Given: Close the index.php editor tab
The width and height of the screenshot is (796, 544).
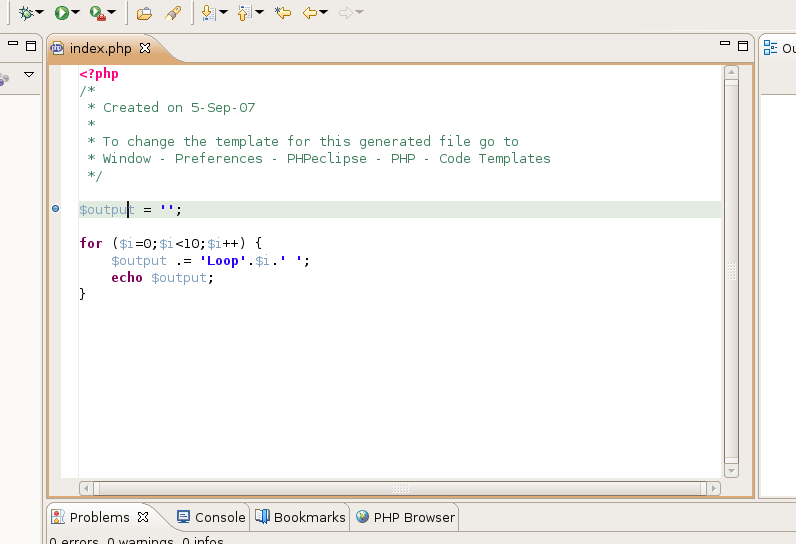Looking at the screenshot, I should click(144, 48).
